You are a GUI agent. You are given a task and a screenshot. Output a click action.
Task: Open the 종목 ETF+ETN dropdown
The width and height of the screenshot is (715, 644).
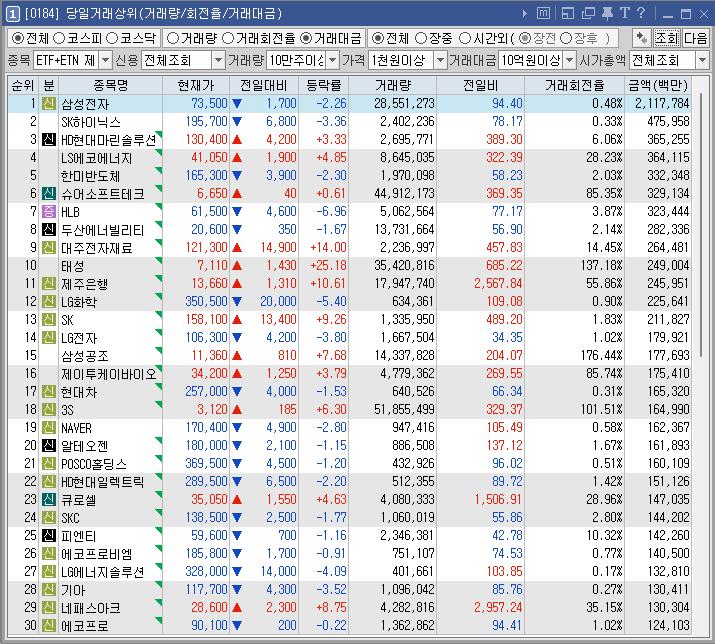coord(105,60)
